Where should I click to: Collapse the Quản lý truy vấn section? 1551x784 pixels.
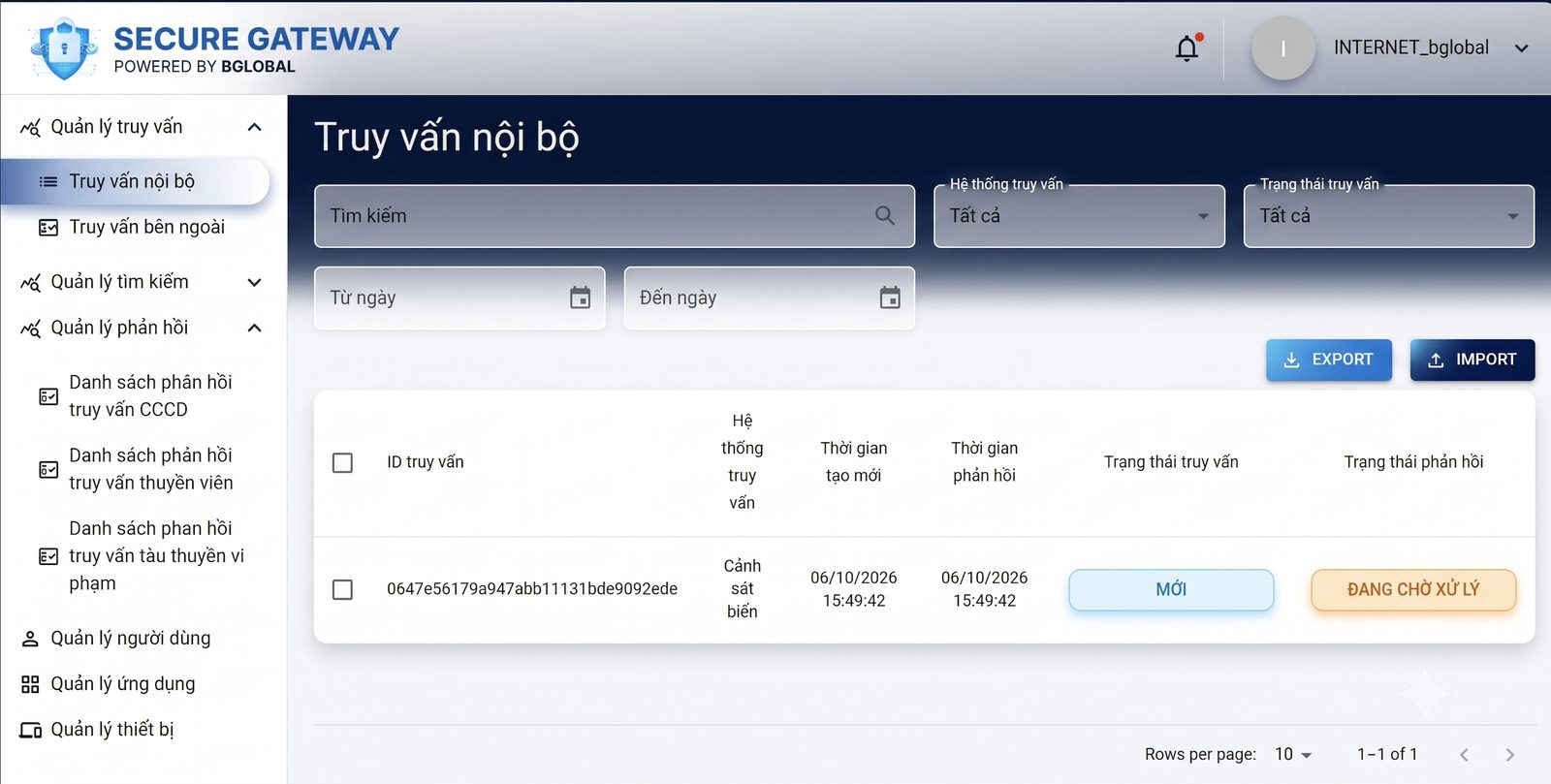pyautogui.click(x=254, y=127)
